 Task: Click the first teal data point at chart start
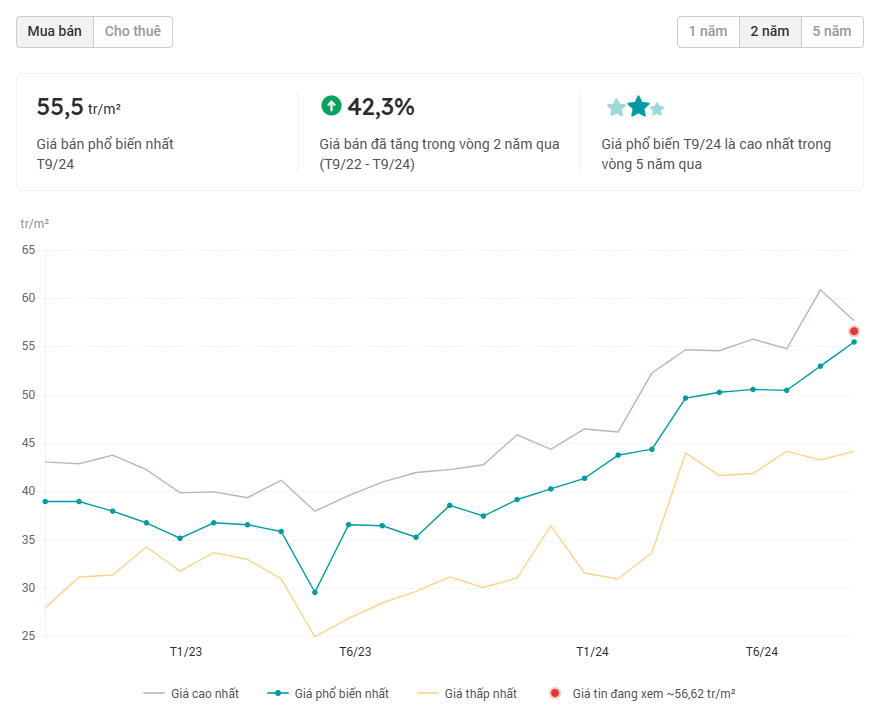pyautogui.click(x=45, y=501)
